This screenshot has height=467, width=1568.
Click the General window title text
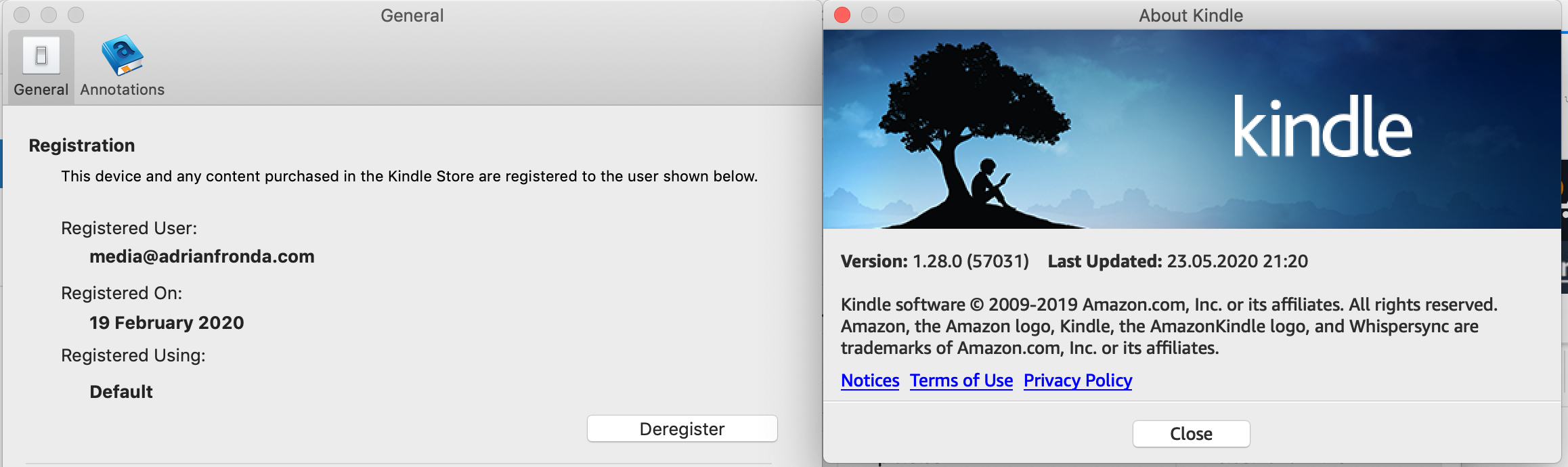[412, 16]
